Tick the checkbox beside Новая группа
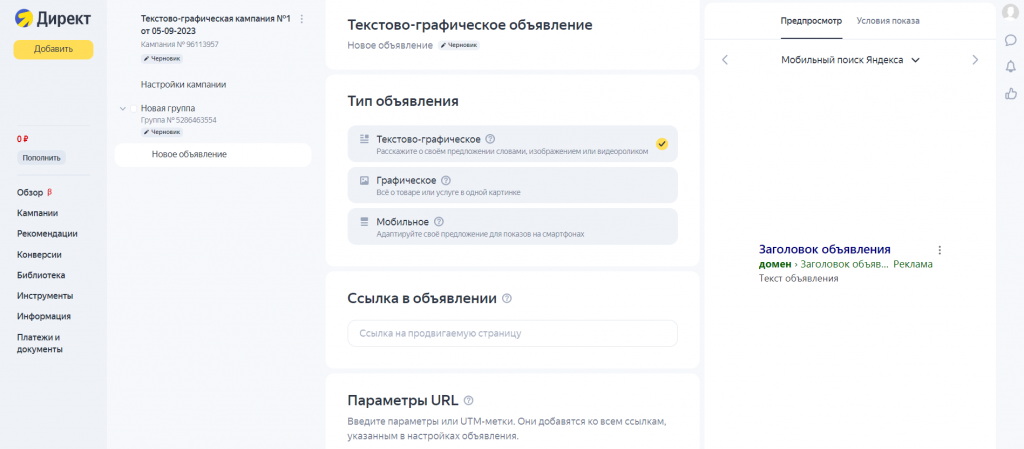1024x449 pixels. [134, 108]
